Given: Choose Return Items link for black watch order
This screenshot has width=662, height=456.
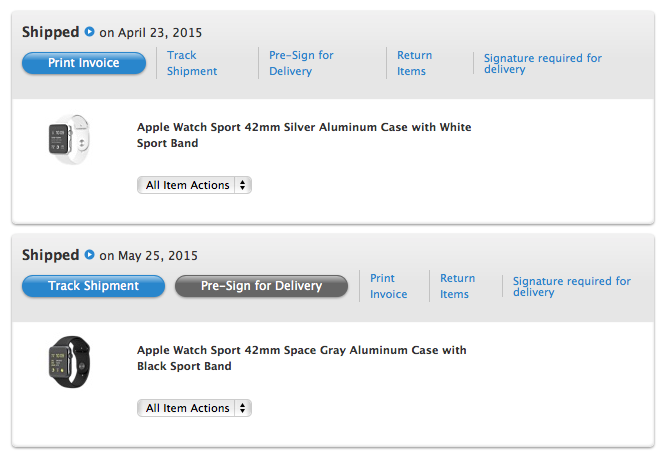Looking at the screenshot, I should click(x=457, y=286).
